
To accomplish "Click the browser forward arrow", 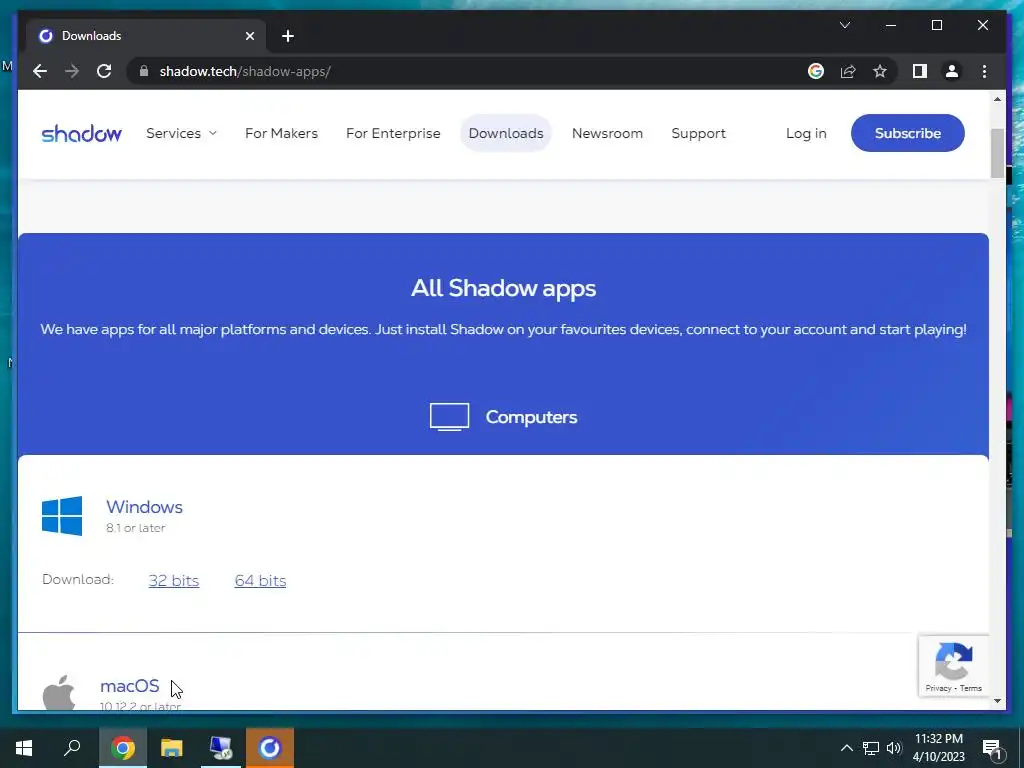I will coord(72,71).
